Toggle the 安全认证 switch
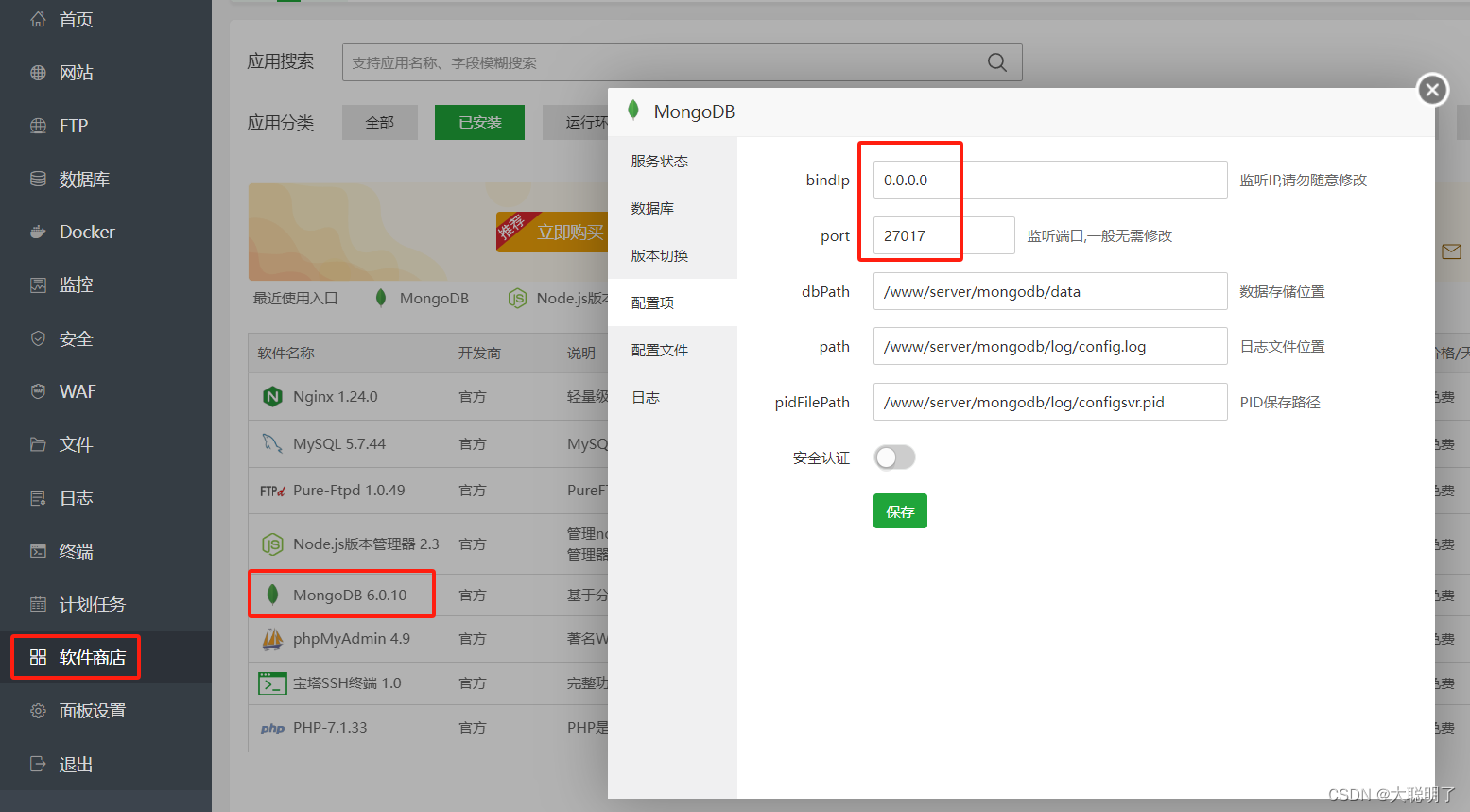 click(x=894, y=458)
